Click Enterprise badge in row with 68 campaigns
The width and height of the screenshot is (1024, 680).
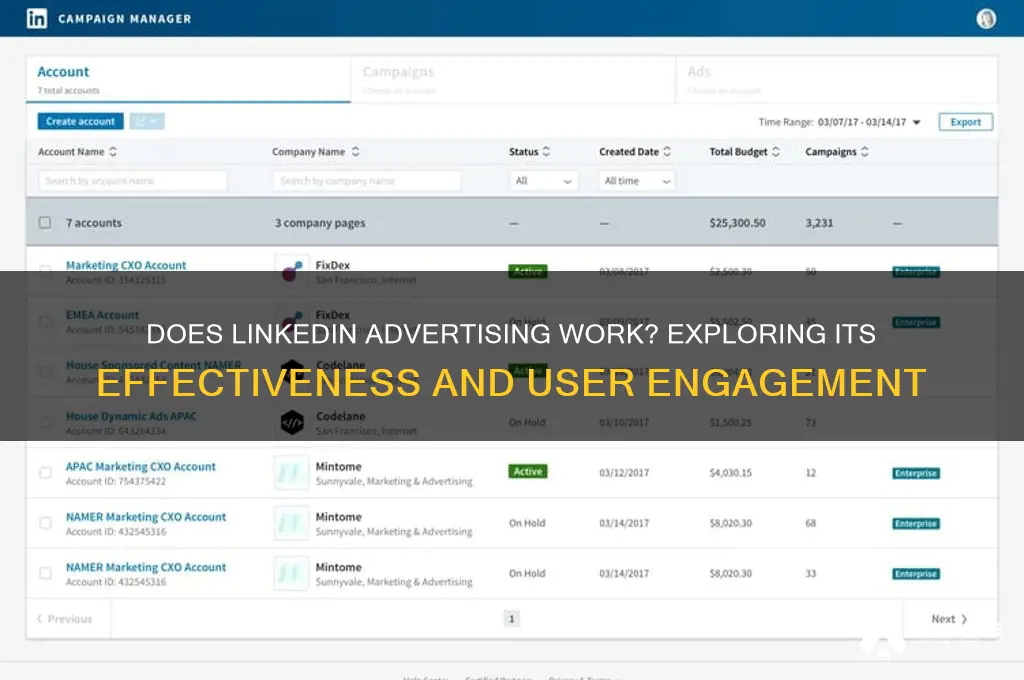(916, 523)
